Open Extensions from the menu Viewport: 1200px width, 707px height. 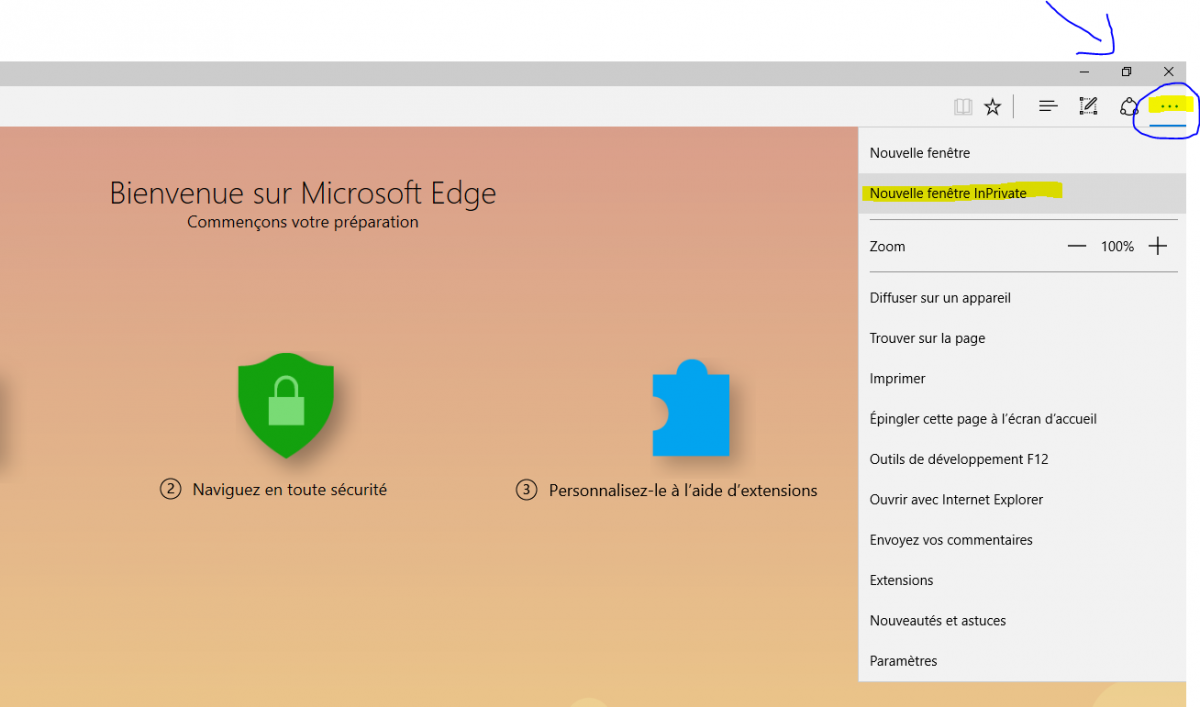[901, 580]
